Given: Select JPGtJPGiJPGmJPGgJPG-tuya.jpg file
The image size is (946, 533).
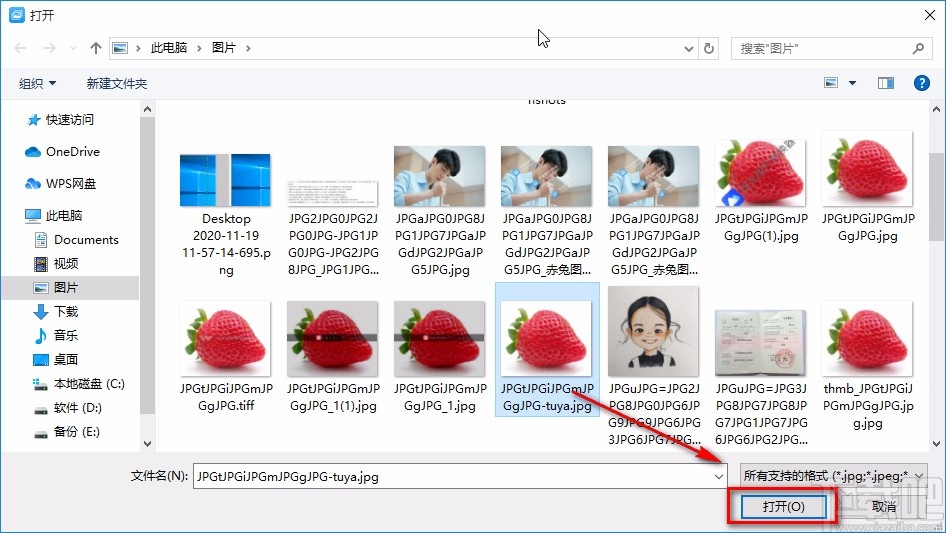Looking at the screenshot, I should (x=547, y=350).
